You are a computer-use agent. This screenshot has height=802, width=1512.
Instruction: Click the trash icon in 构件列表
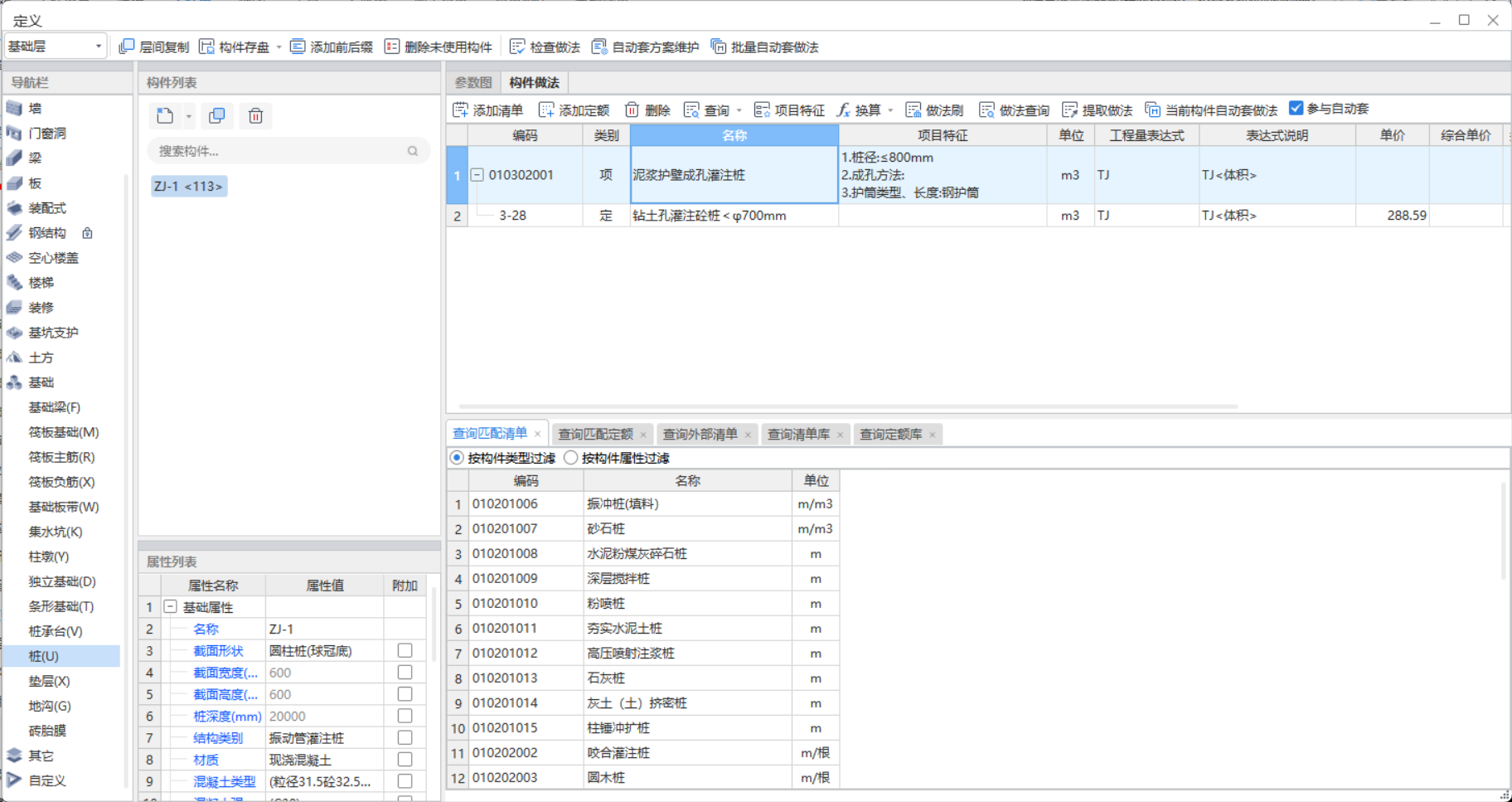(256, 115)
